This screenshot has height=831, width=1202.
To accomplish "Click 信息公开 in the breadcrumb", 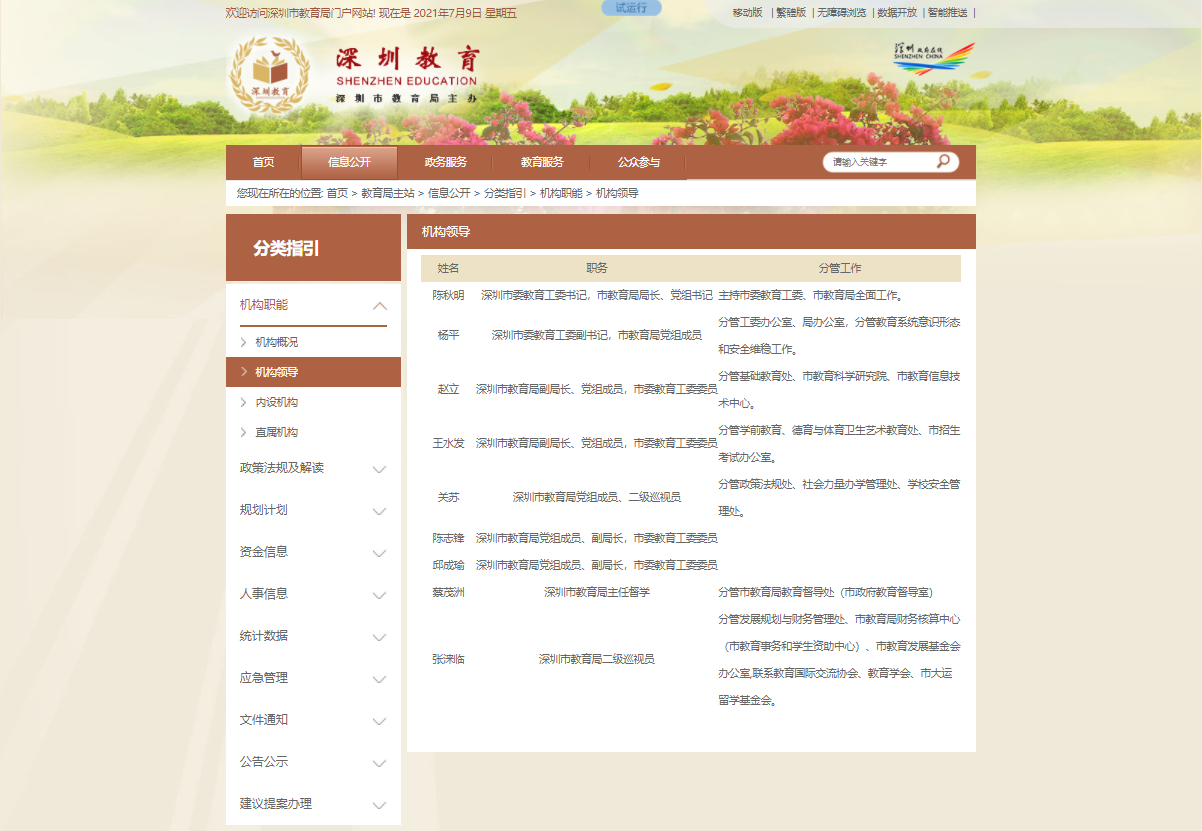I will pyautogui.click(x=449, y=193).
